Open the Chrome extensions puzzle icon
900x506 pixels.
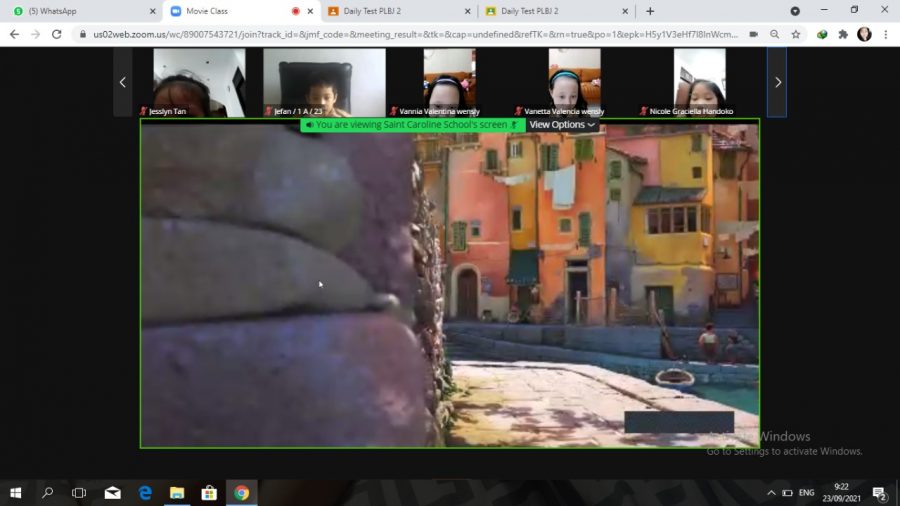[x=843, y=34]
